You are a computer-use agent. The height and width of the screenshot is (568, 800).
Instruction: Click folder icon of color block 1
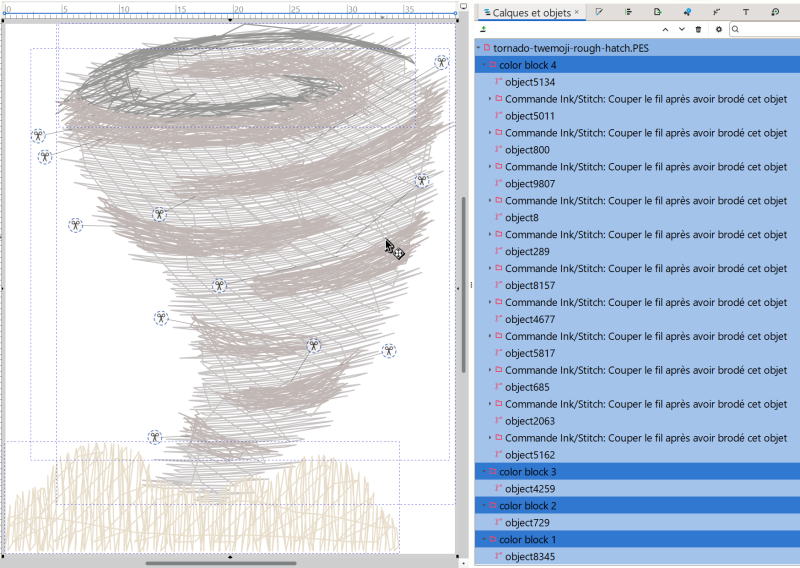[493, 539]
